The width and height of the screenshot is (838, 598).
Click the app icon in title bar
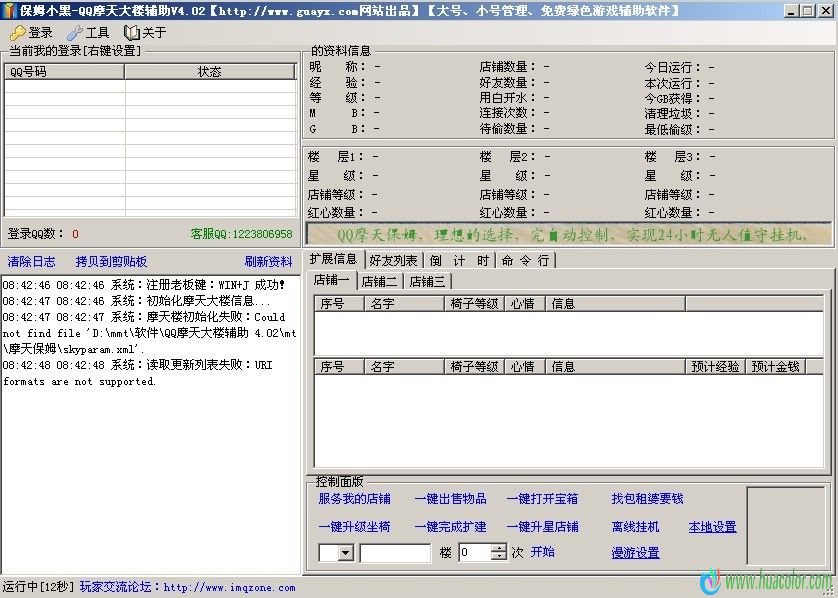9,10
